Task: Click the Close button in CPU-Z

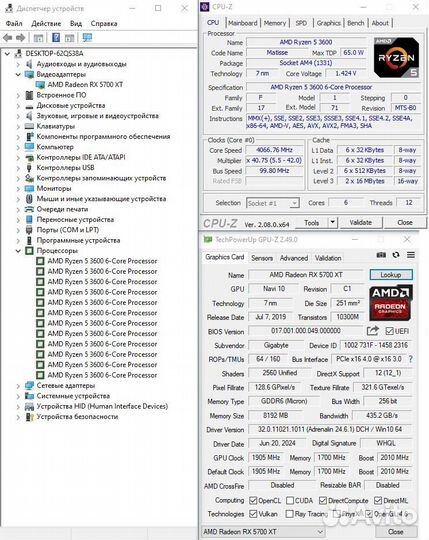Action: pyautogui.click(x=405, y=222)
